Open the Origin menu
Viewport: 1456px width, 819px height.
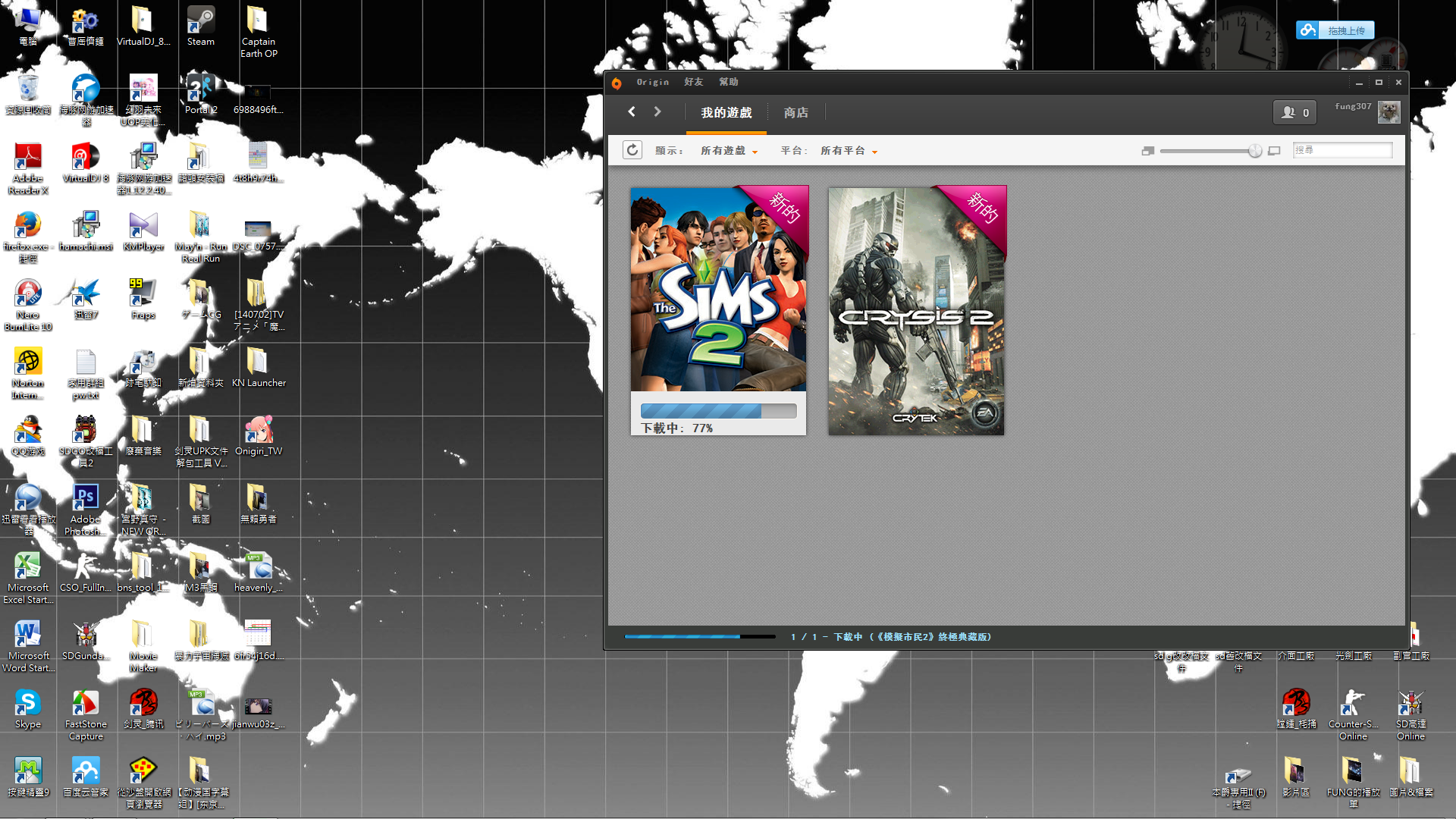coord(653,82)
